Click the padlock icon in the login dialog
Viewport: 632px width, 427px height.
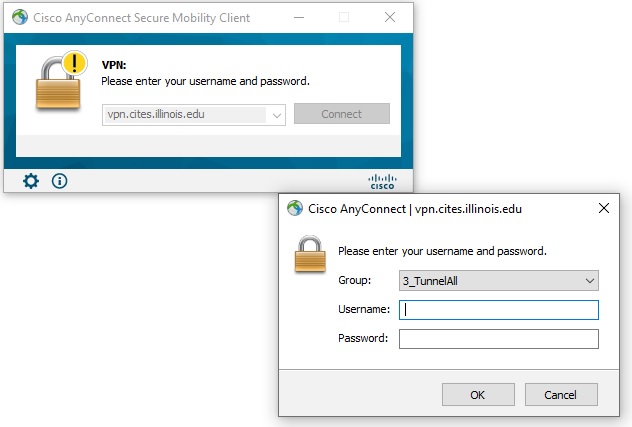click(x=310, y=252)
